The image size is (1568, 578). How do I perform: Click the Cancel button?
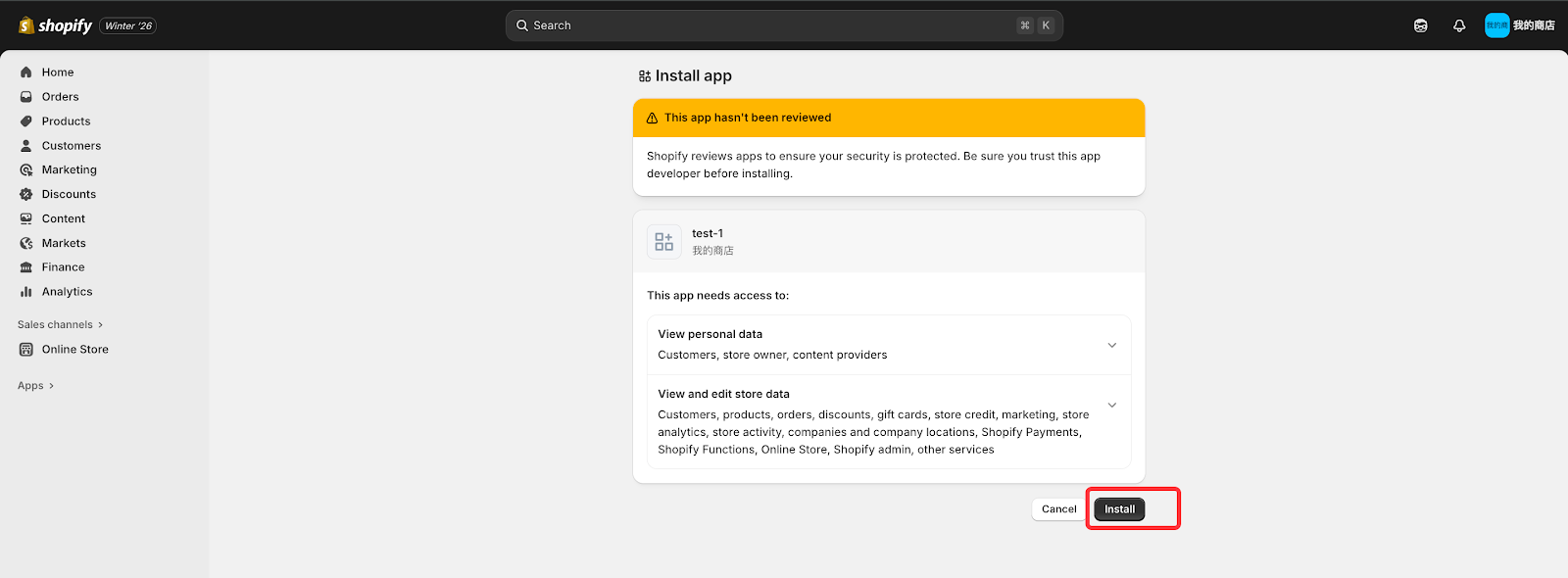click(x=1058, y=509)
